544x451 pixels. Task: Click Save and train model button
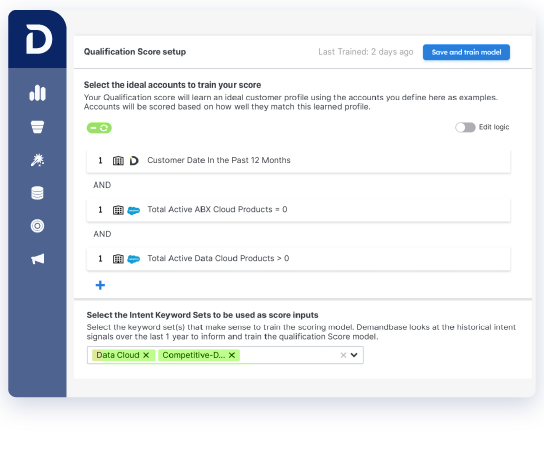coord(466,52)
